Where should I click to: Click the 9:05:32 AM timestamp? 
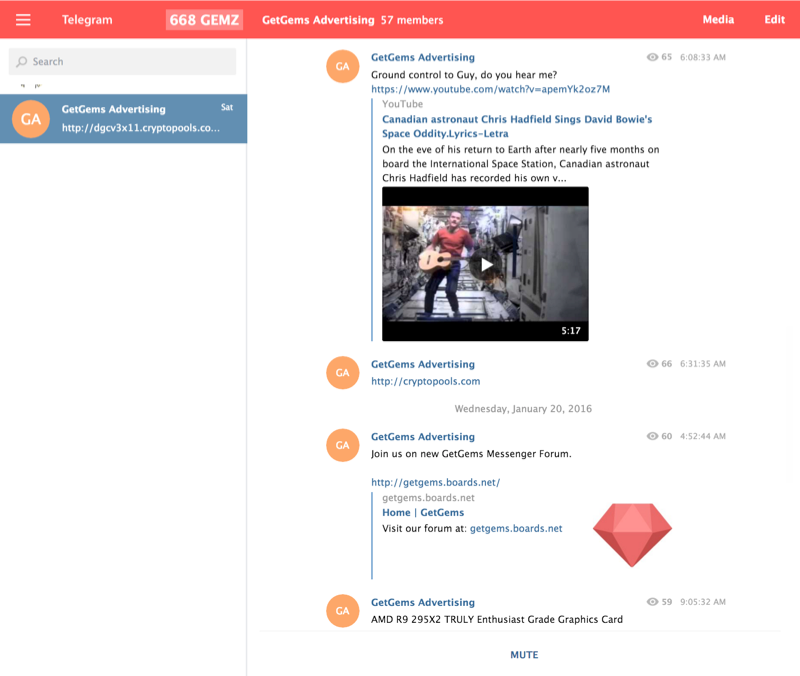tap(703, 602)
